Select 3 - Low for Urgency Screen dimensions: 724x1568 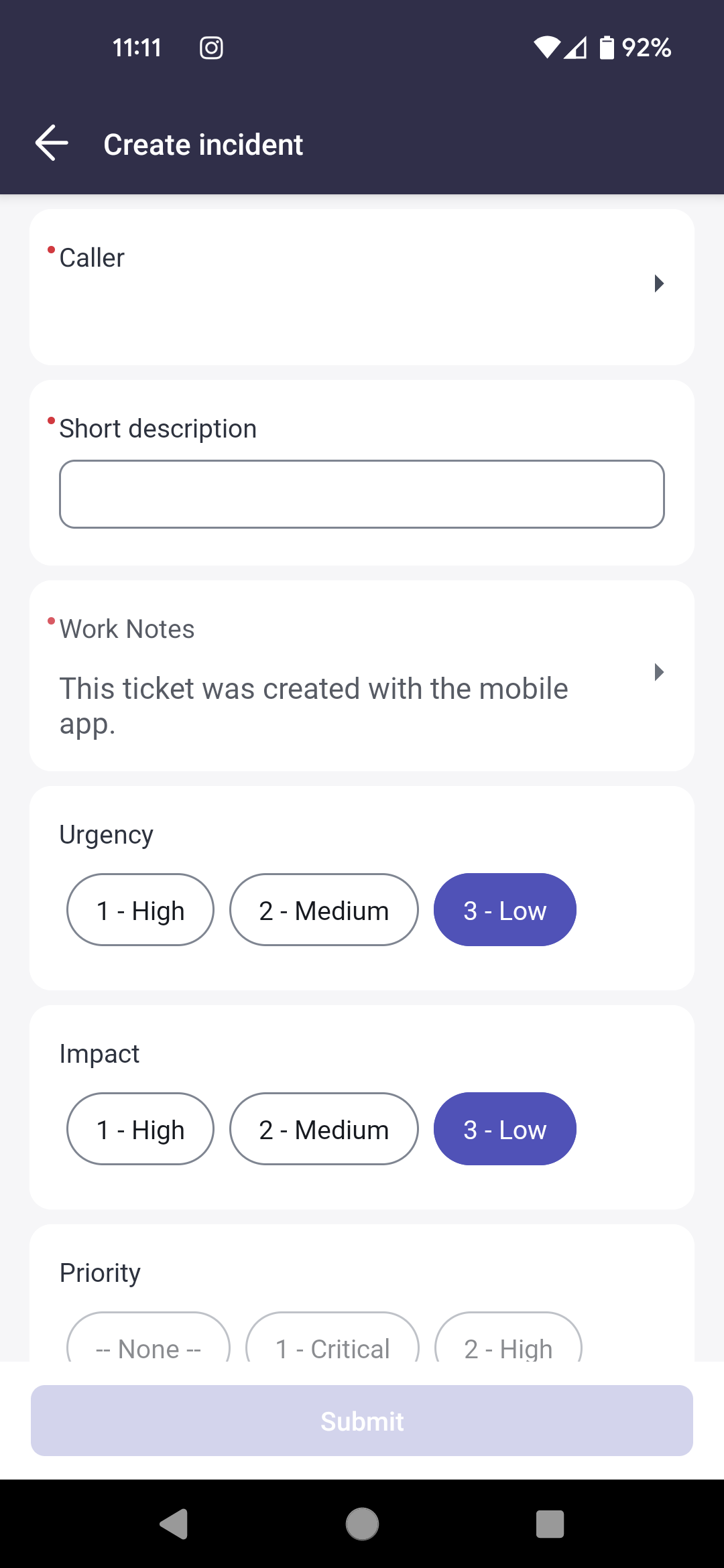(505, 910)
